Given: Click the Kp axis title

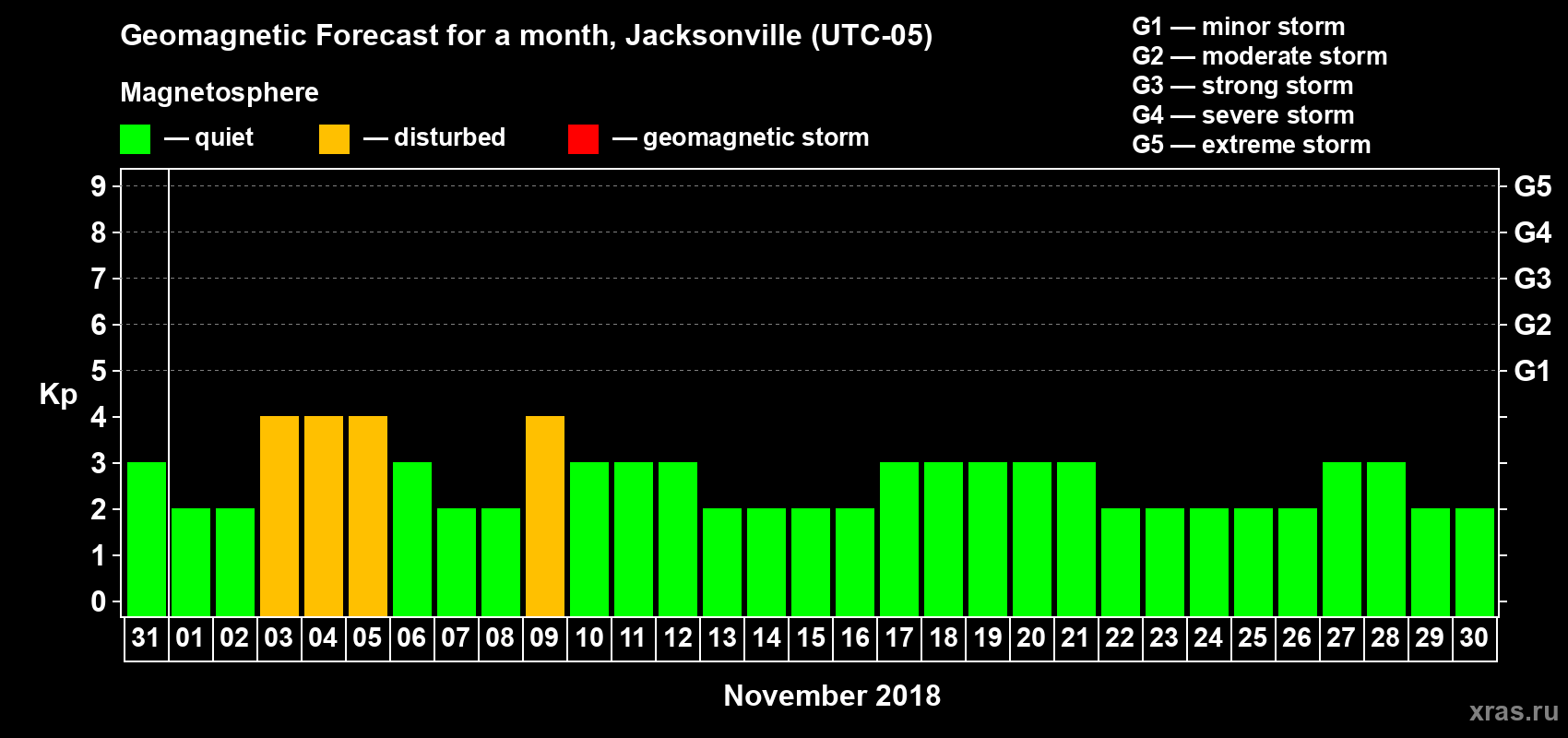Looking at the screenshot, I should tap(58, 395).
